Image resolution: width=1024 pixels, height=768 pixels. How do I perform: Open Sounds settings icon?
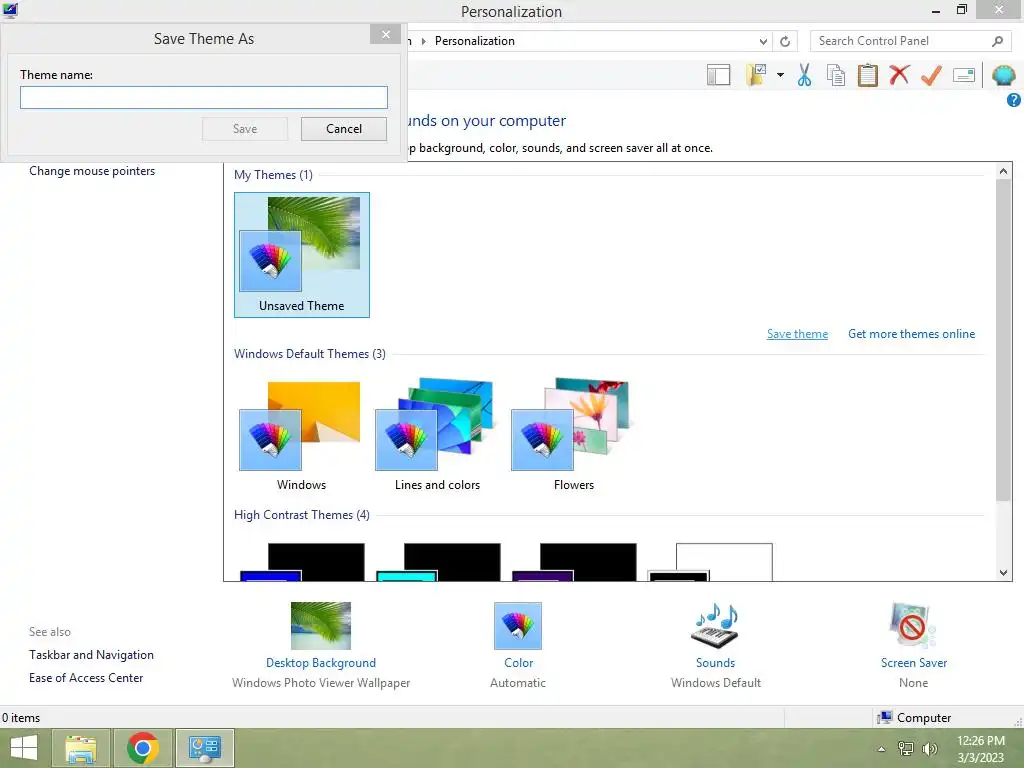coord(715,626)
